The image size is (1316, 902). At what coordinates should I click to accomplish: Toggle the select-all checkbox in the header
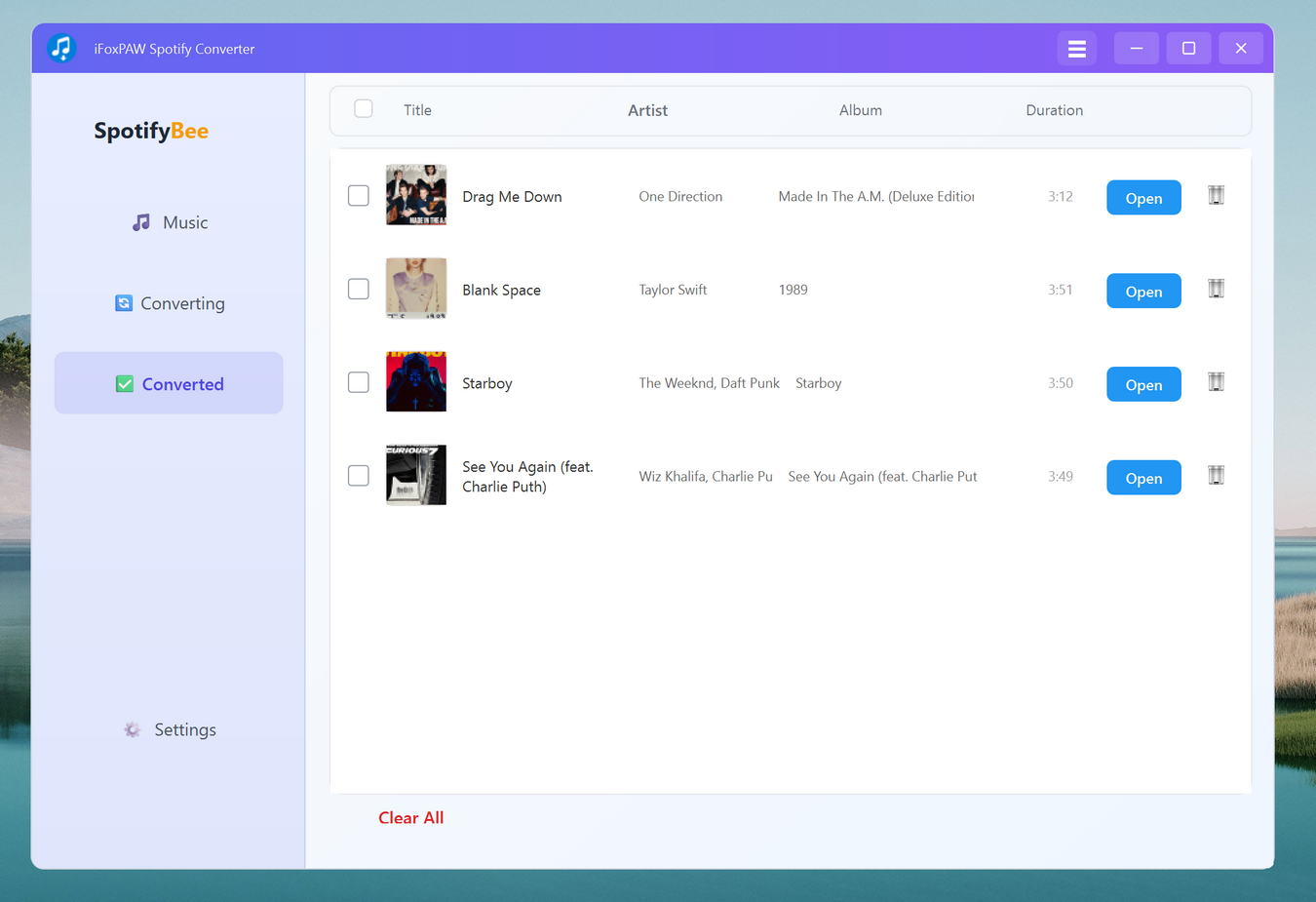[363, 108]
